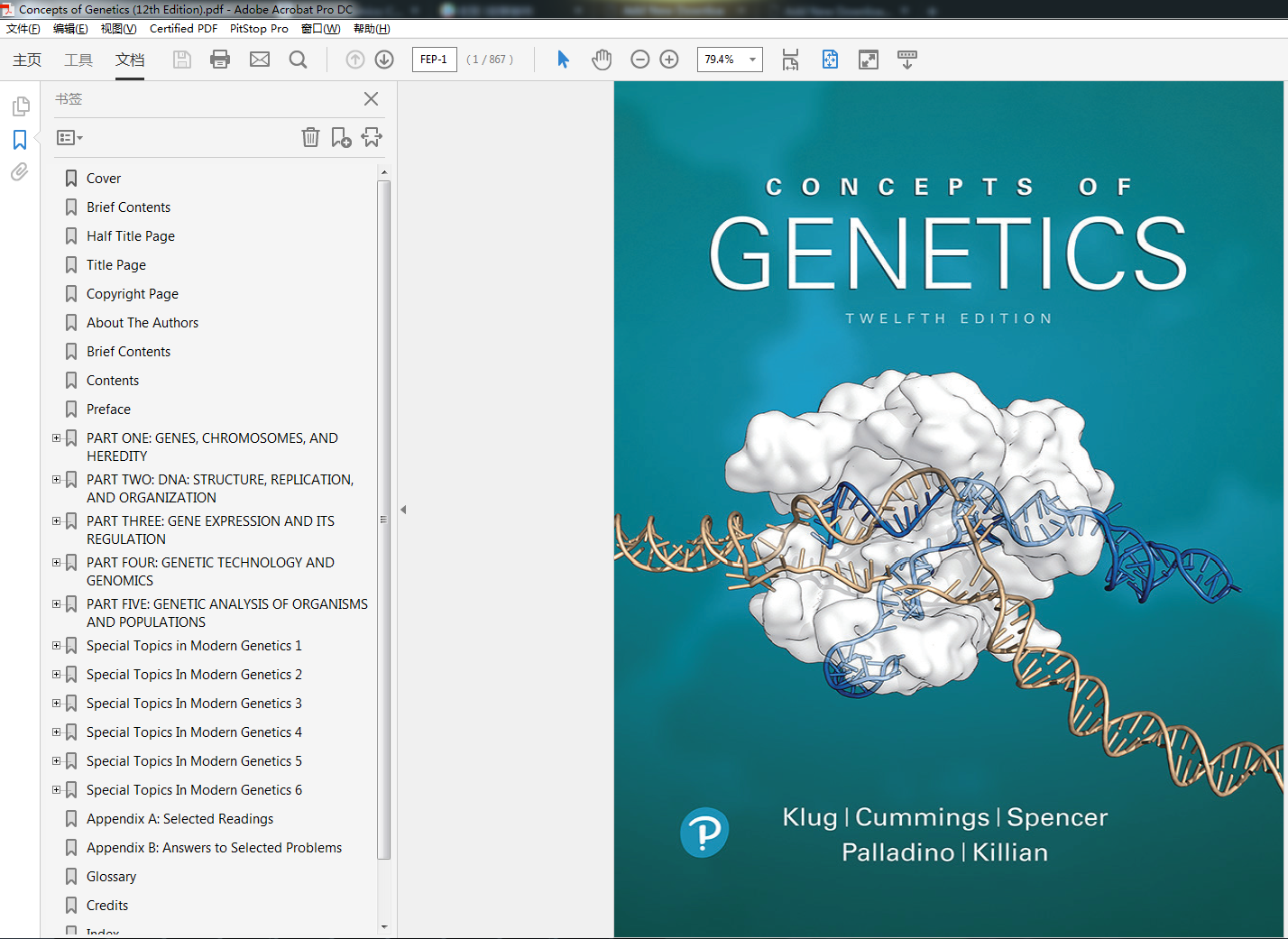
Task: Expand Special Topics In Modern Genetics 5
Action: [x=57, y=761]
